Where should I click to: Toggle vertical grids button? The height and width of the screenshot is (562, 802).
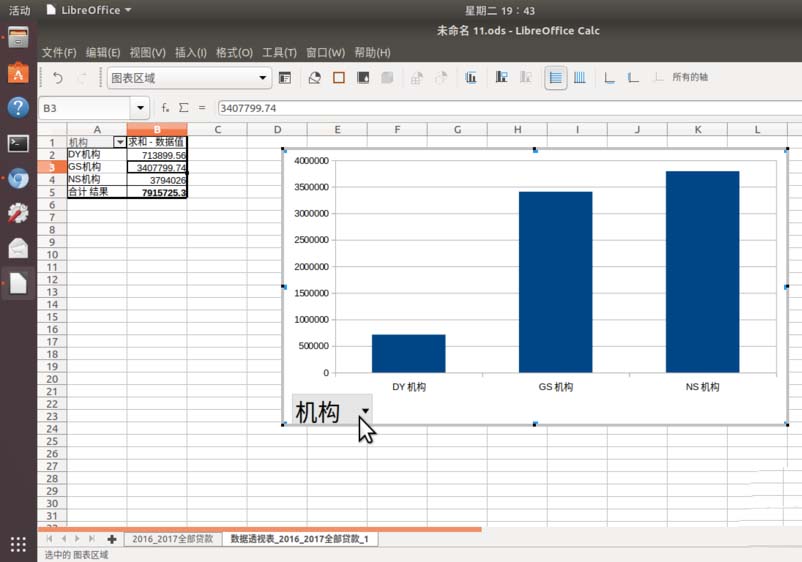579,78
